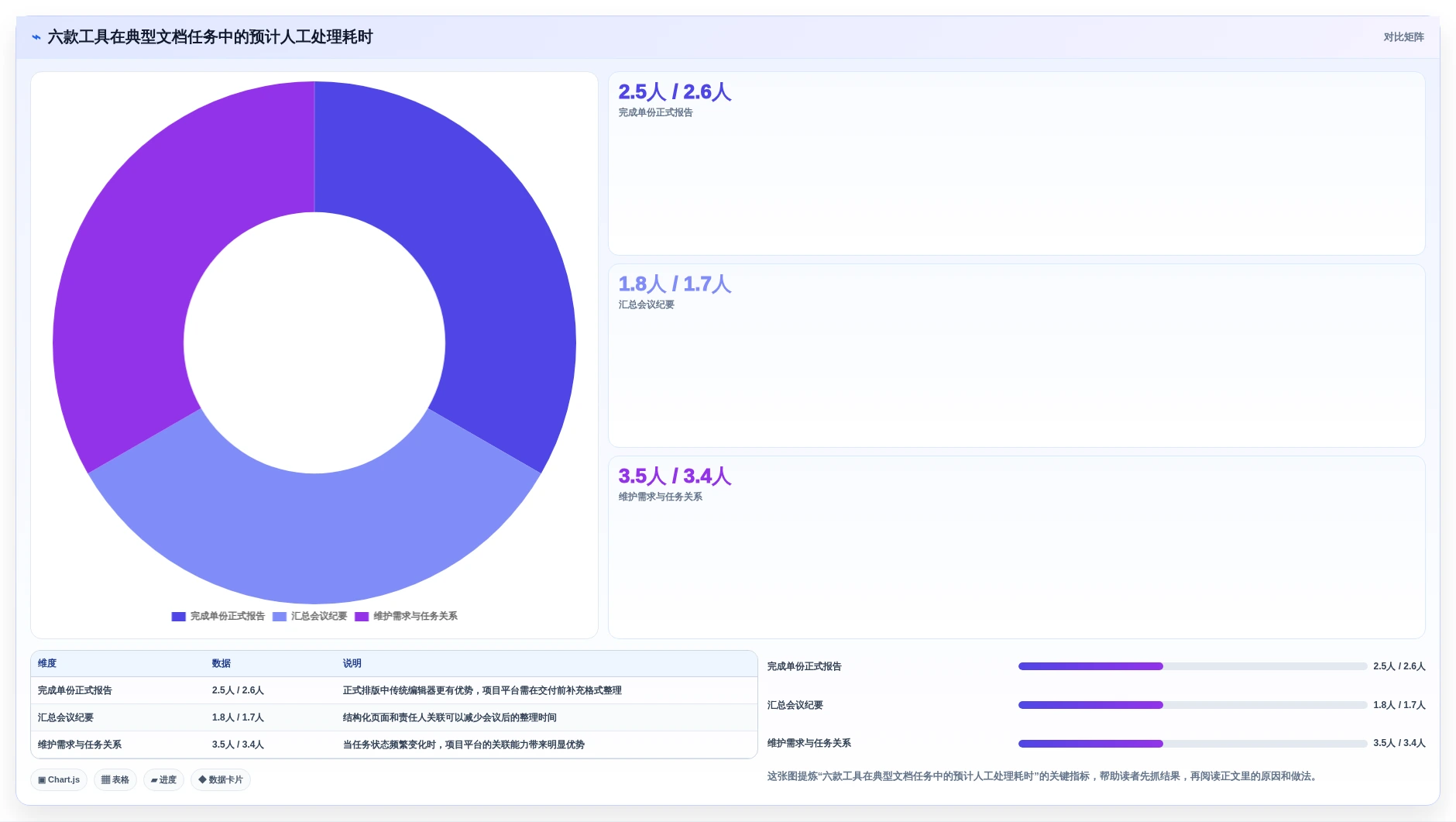The height and width of the screenshot is (822, 1456).
Task: Click the 进度 tag chip
Action: [163, 780]
